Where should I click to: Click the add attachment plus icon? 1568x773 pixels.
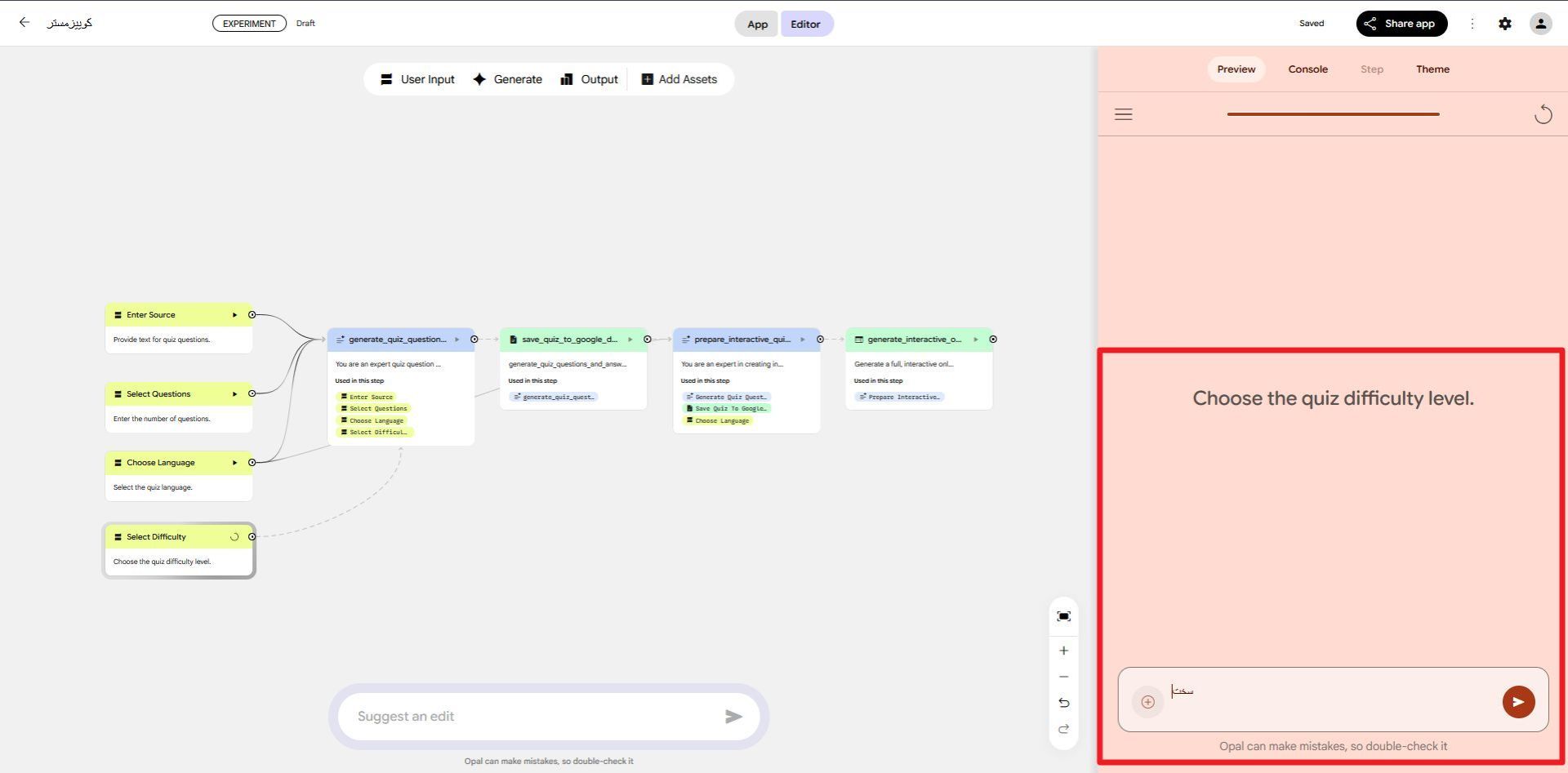click(x=1147, y=702)
